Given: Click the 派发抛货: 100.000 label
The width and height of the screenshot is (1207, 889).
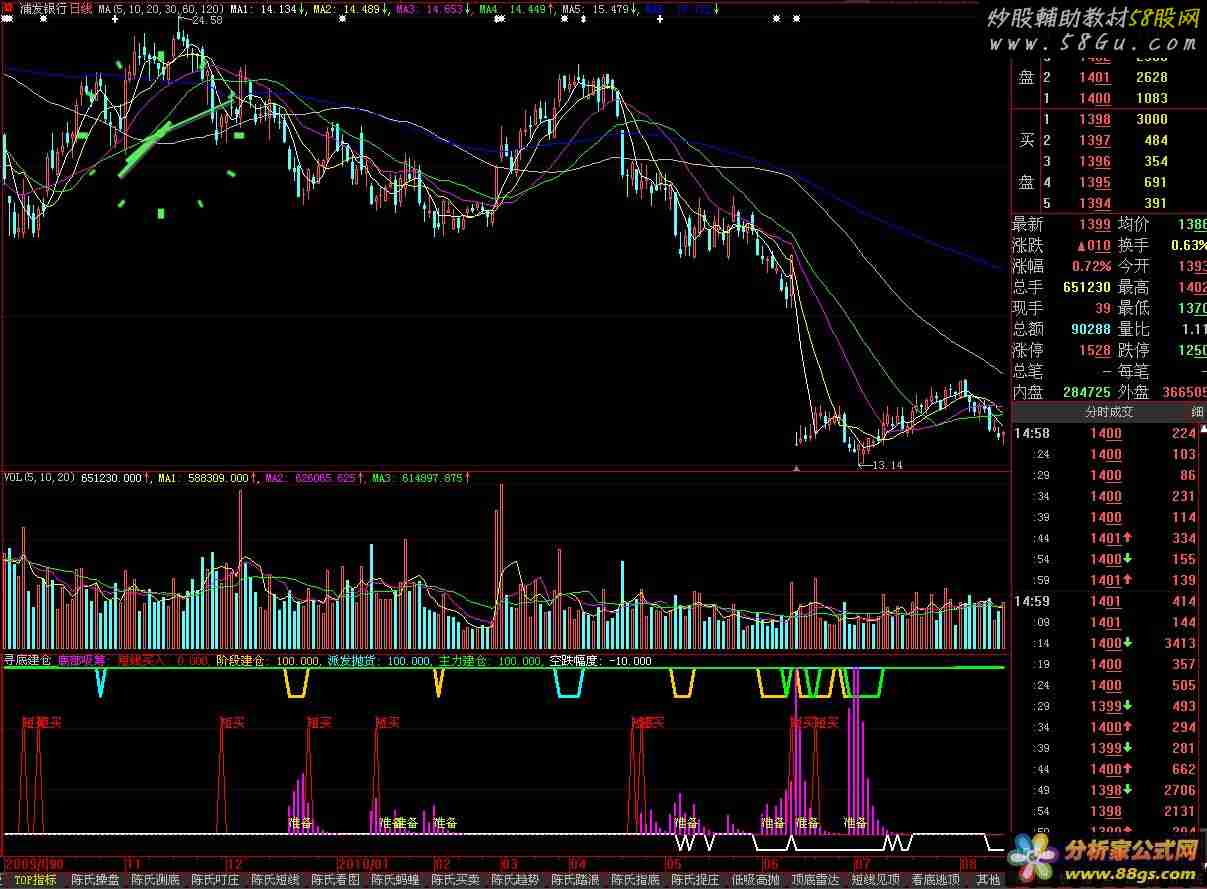Looking at the screenshot, I should point(378,661).
